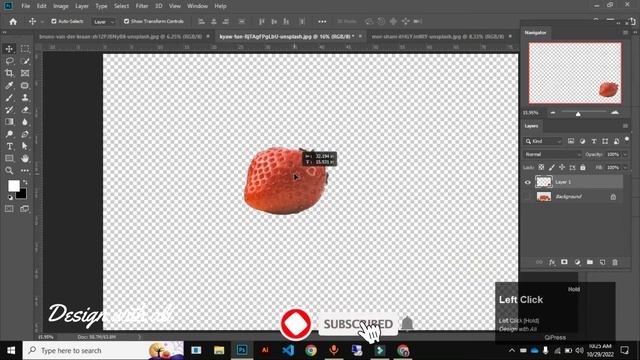Image resolution: width=640 pixels, height=360 pixels.
Task: Open the Image menu
Action: pos(61,6)
